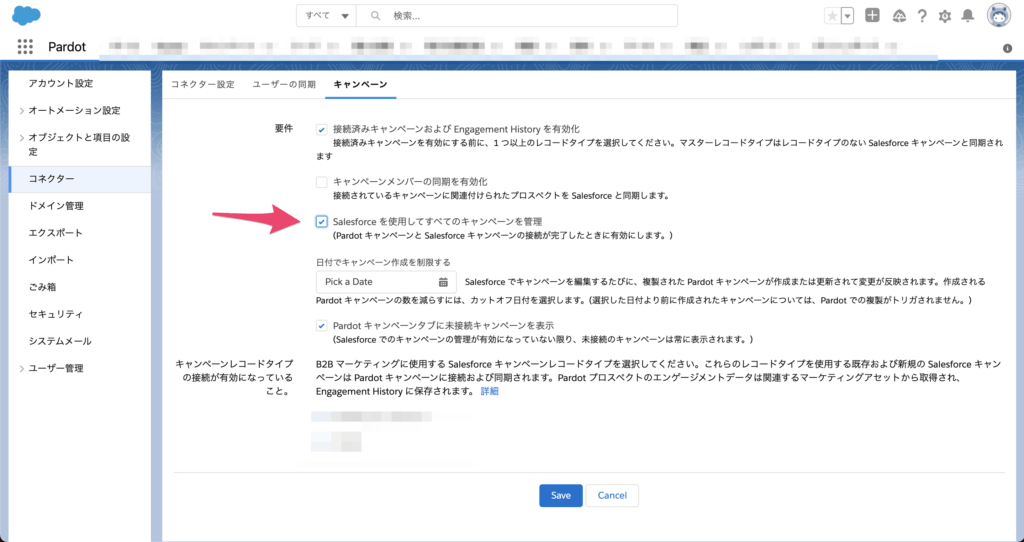Image resolution: width=1024 pixels, height=542 pixels.
Task: Open エクスポート in sidebar
Action: click(x=56, y=233)
